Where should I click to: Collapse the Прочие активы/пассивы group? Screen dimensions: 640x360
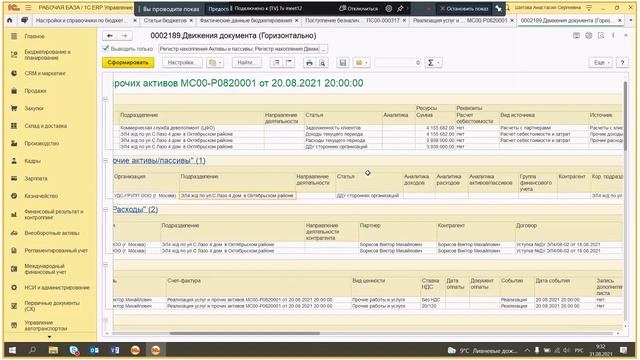point(106,161)
